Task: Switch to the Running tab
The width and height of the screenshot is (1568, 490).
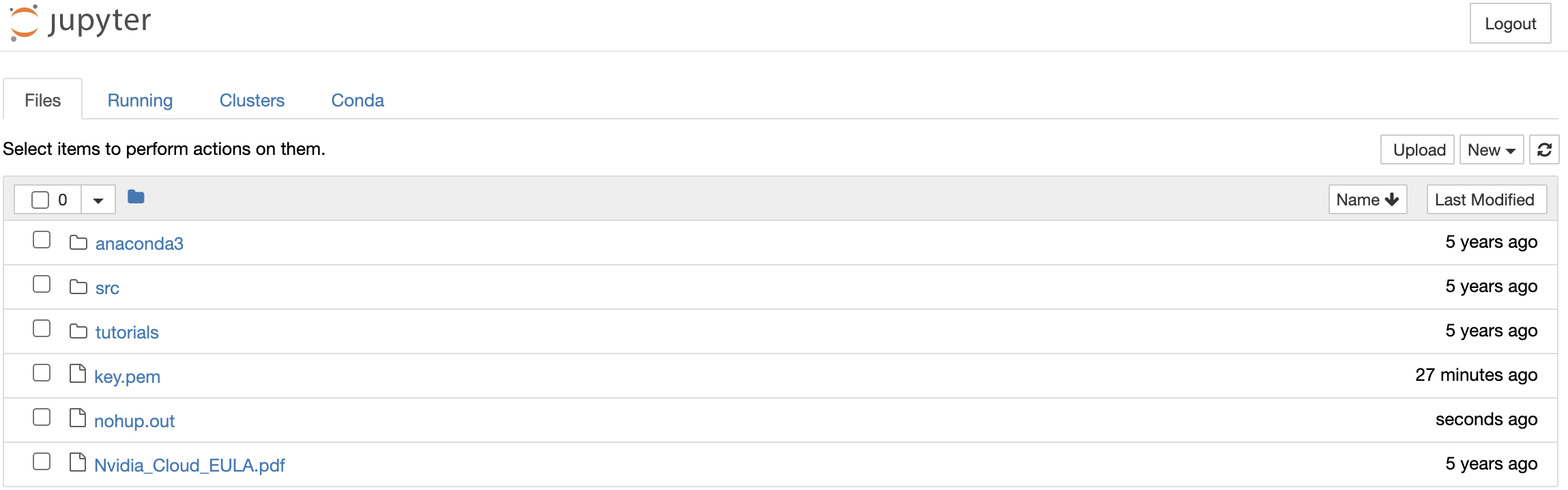Action: (140, 100)
